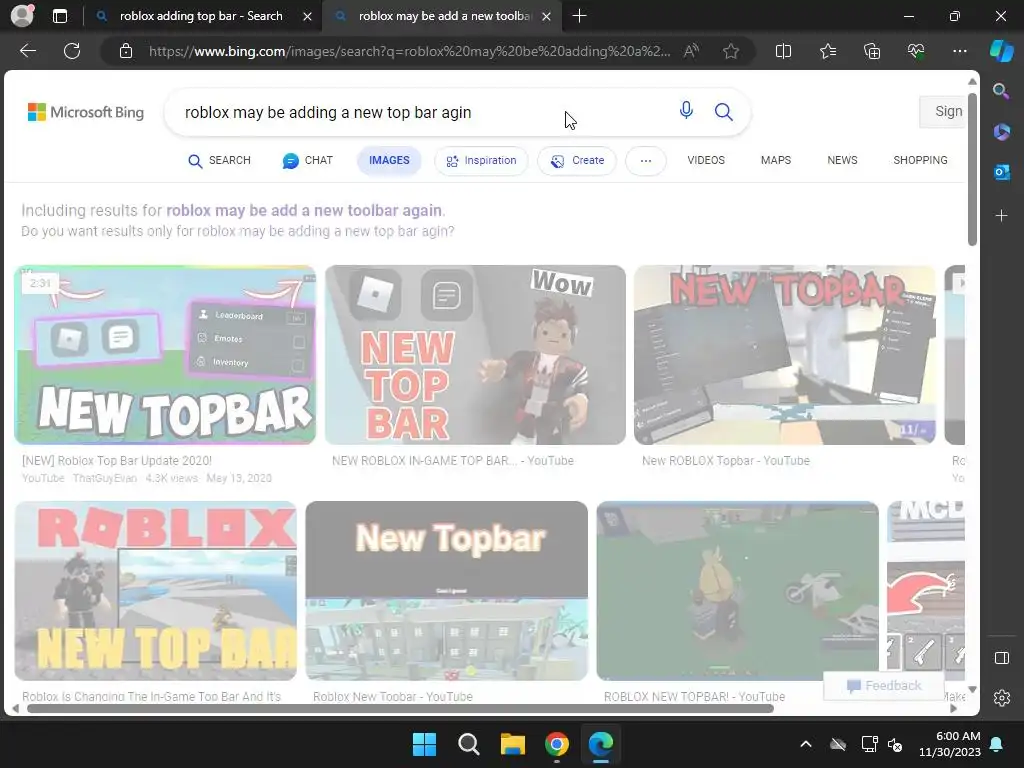Open File Explorer from the taskbar
The height and width of the screenshot is (768, 1024).
click(513, 744)
